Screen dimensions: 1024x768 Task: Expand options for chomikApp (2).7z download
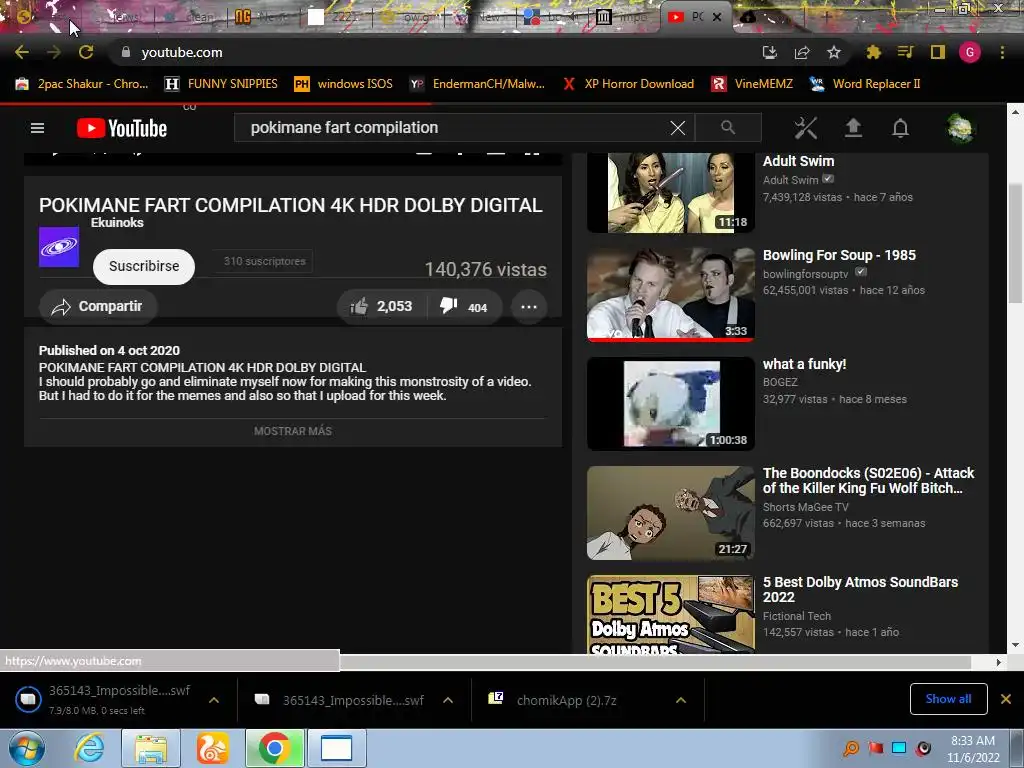[680, 700]
